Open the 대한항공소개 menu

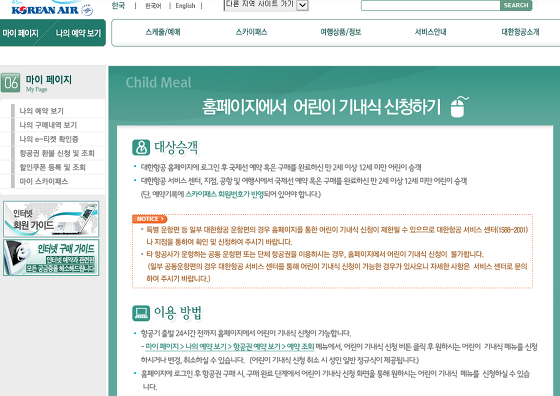click(520, 32)
